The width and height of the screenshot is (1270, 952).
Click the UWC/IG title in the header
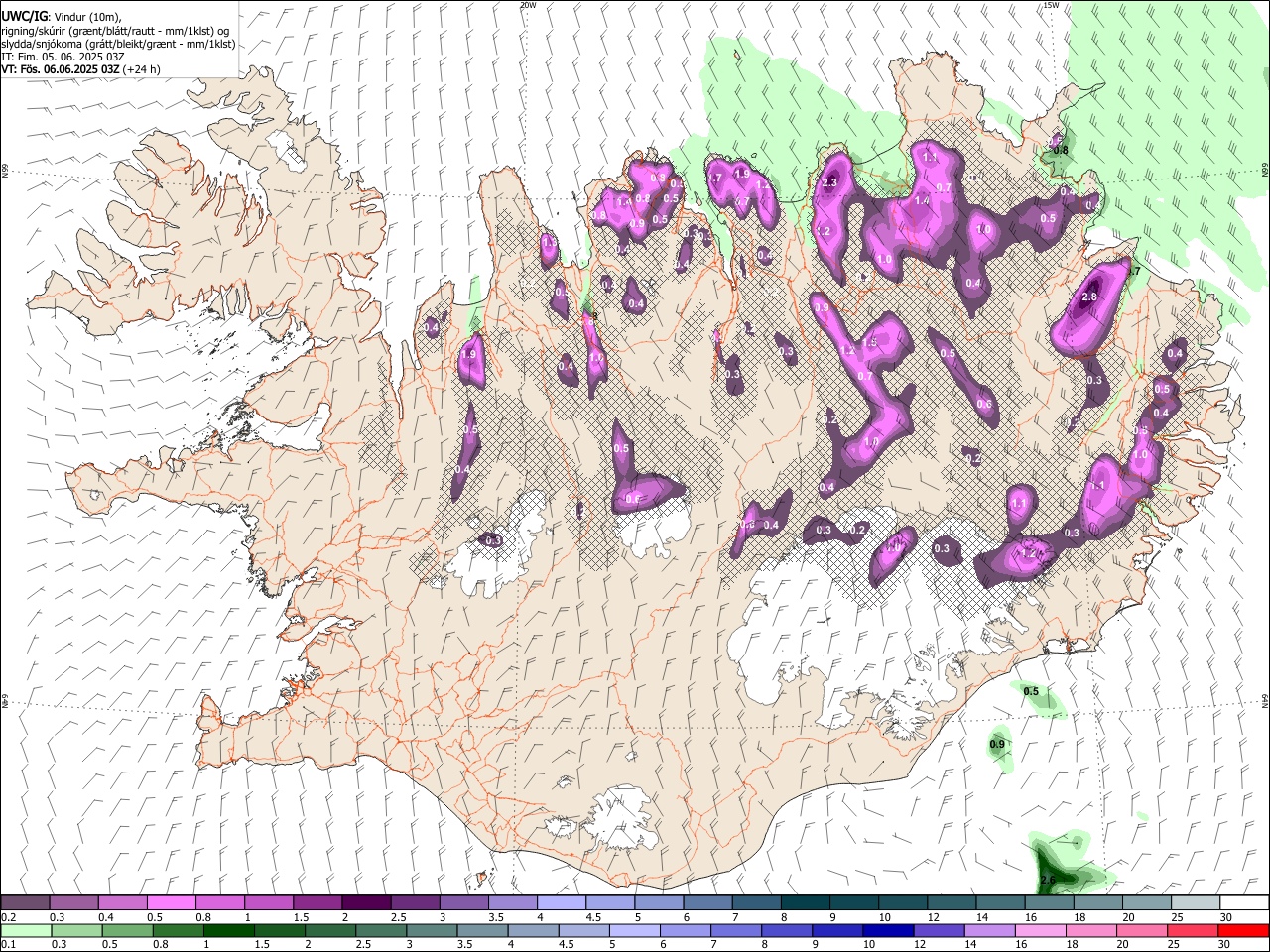coord(24,16)
